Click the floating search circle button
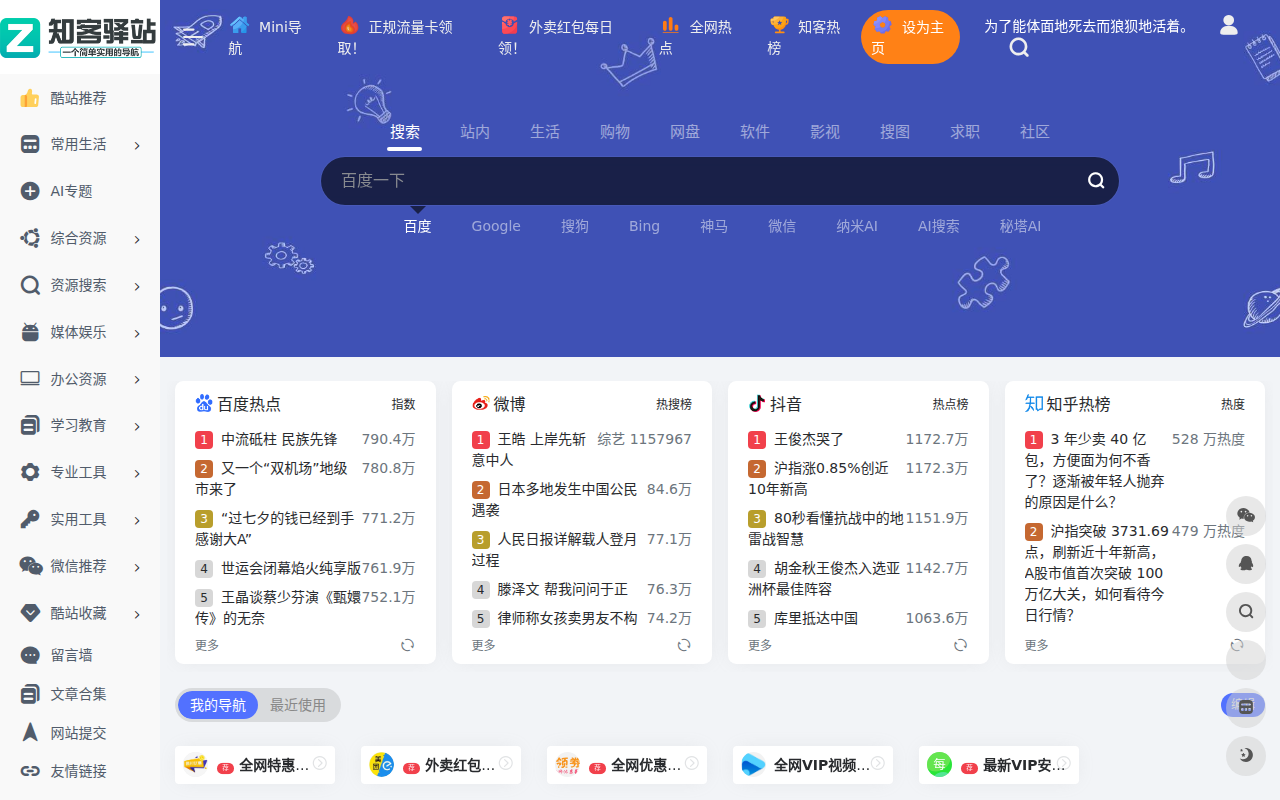 click(x=1246, y=611)
